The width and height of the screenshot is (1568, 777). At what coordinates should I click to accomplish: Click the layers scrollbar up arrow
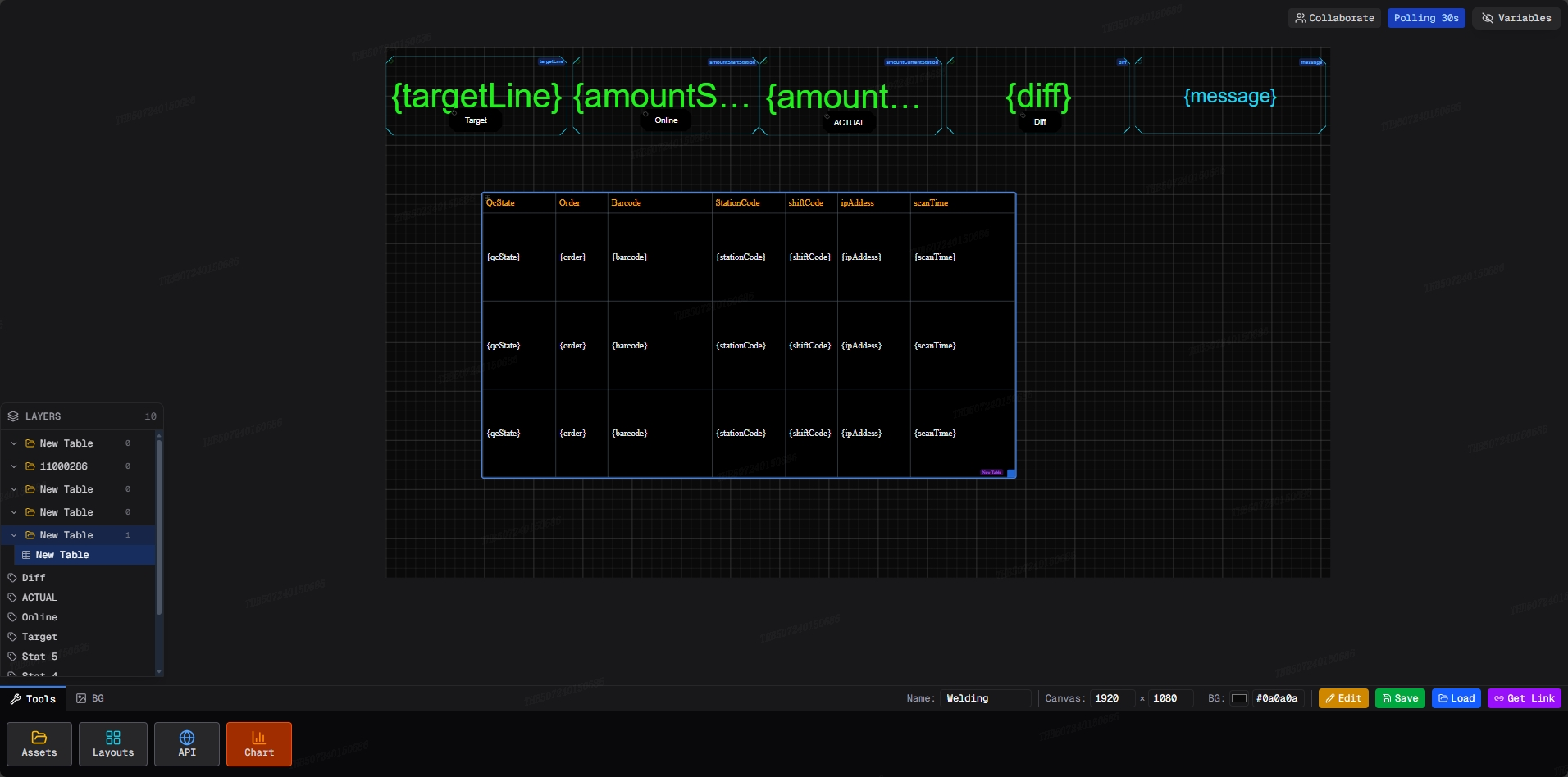[x=159, y=434]
